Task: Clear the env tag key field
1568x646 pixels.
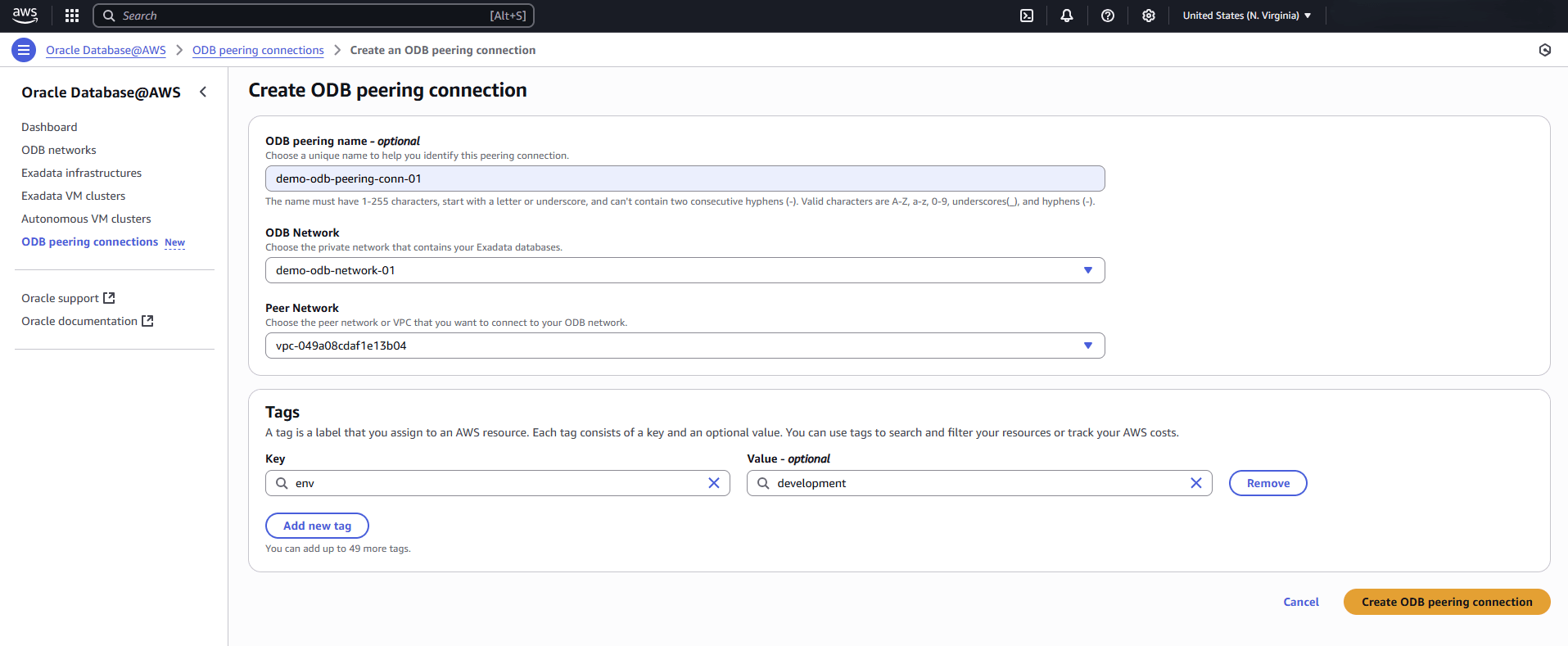Action: point(713,483)
